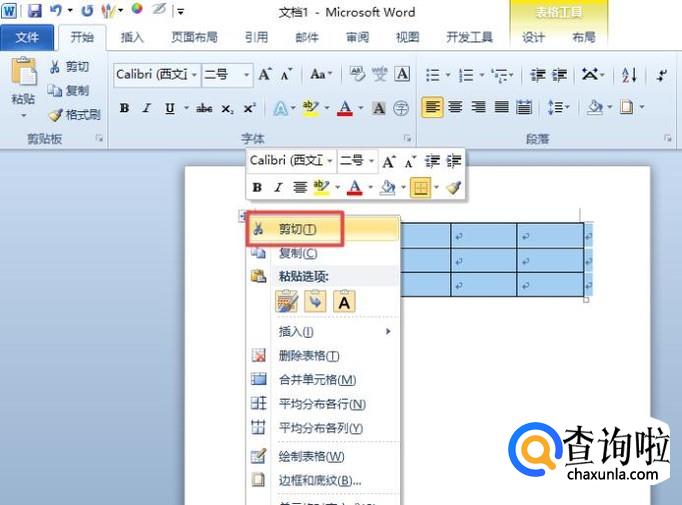Click the Save icon in quick access toolbar
Screen dimensions: 682x505
click(35, 10)
